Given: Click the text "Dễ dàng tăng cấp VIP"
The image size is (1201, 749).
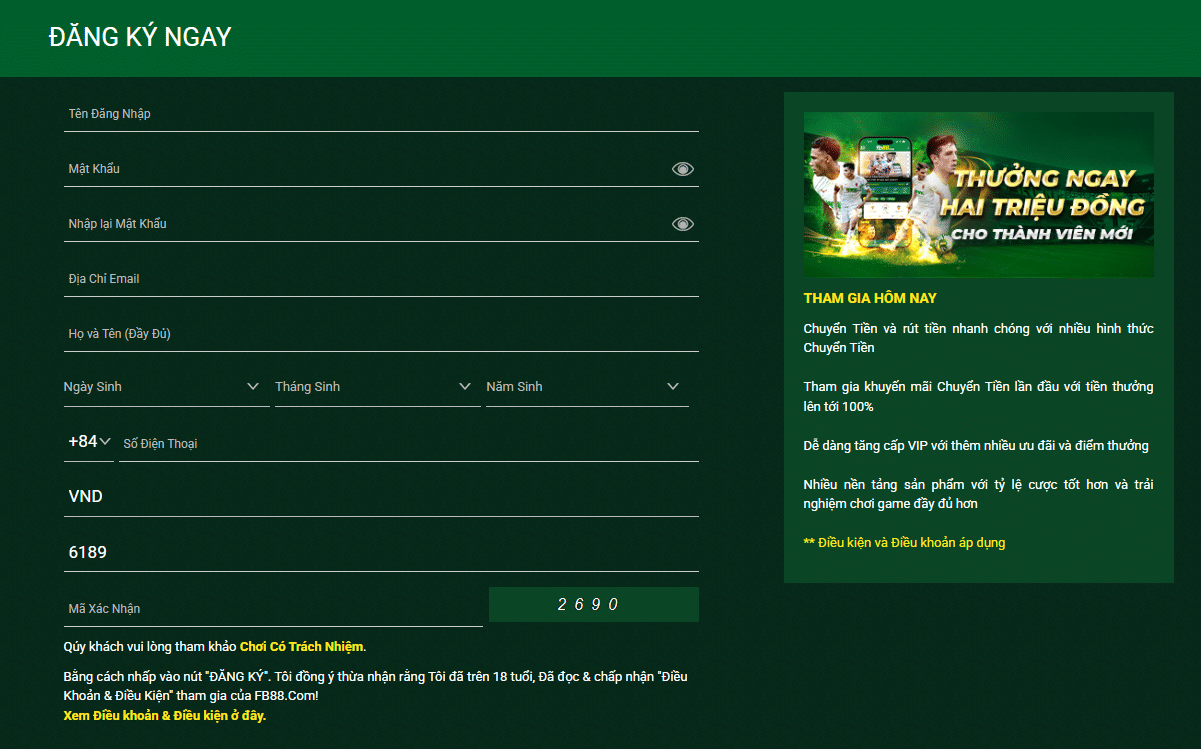Looking at the screenshot, I should (x=865, y=445).
